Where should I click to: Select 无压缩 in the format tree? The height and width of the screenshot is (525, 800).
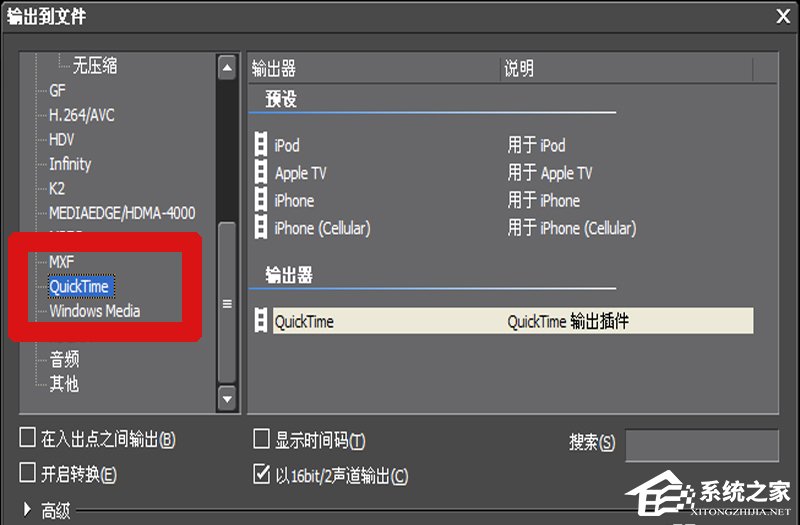(x=95, y=65)
